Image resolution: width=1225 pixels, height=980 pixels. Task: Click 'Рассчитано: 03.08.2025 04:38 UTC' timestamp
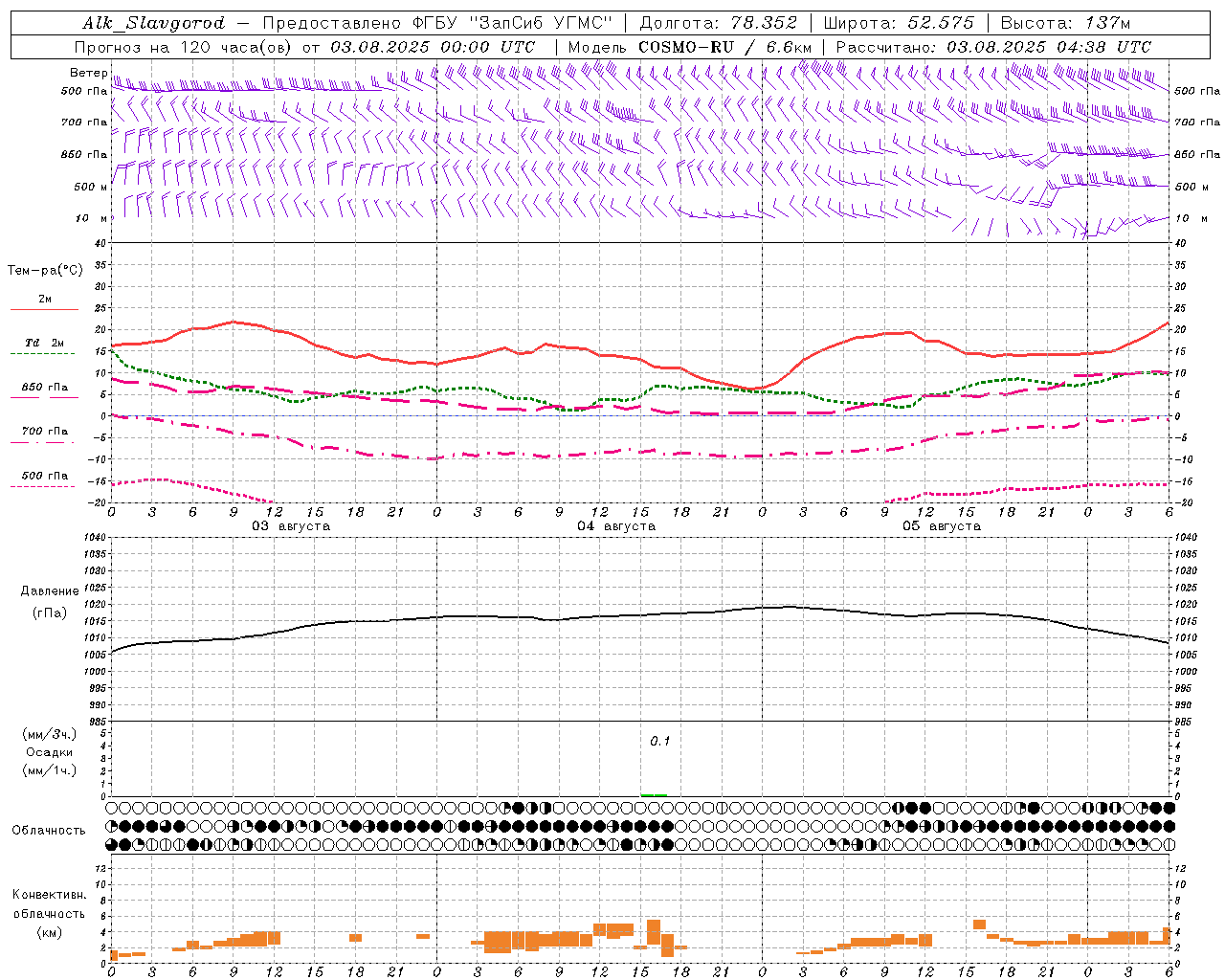[x=993, y=47]
